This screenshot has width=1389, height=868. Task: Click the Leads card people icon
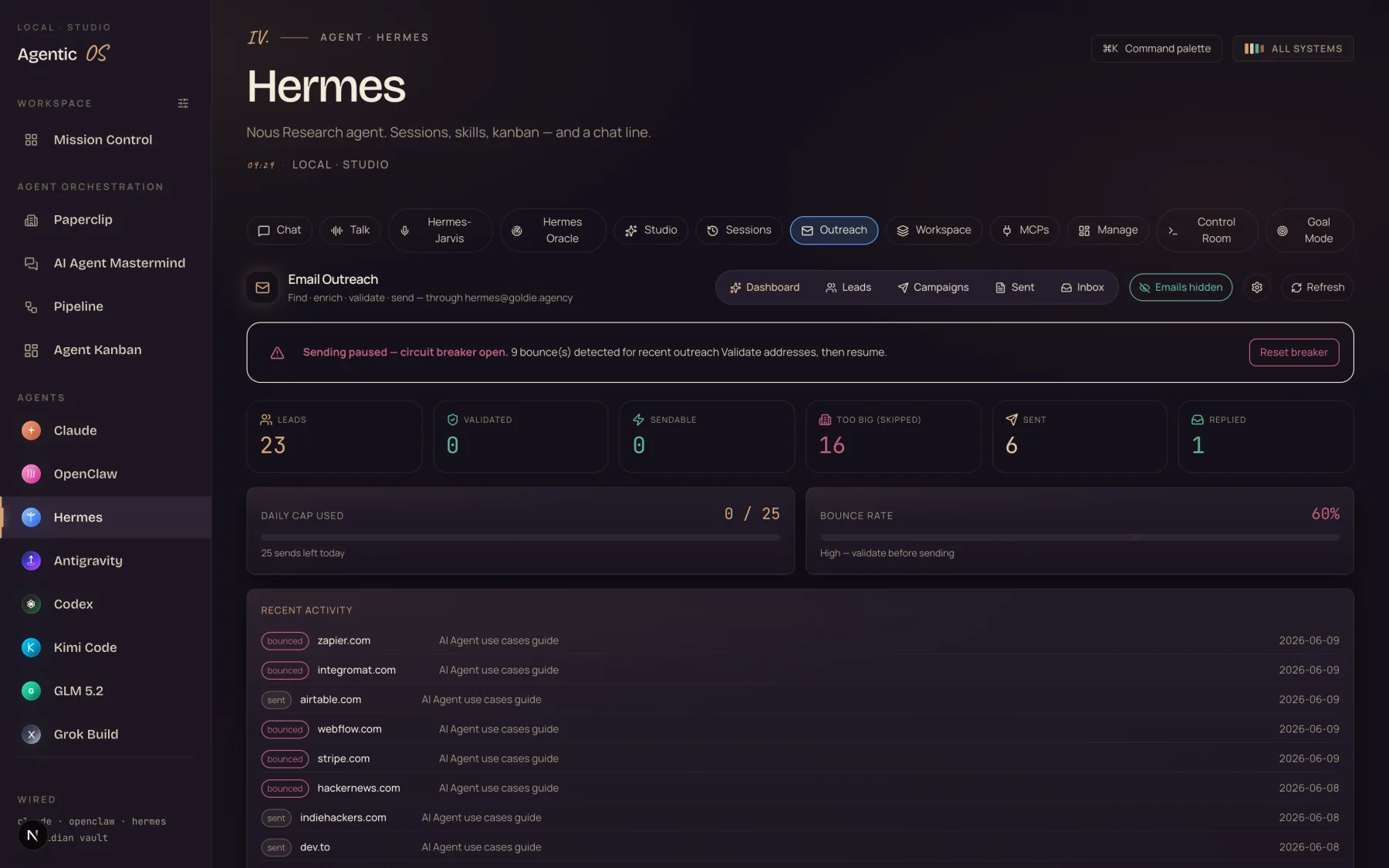click(266, 420)
